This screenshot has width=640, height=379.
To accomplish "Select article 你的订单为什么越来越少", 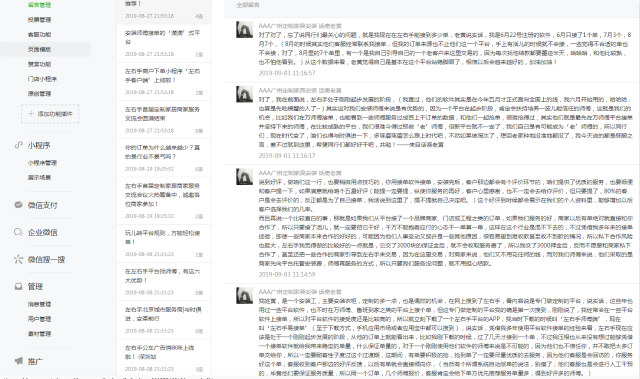I will [164, 158].
